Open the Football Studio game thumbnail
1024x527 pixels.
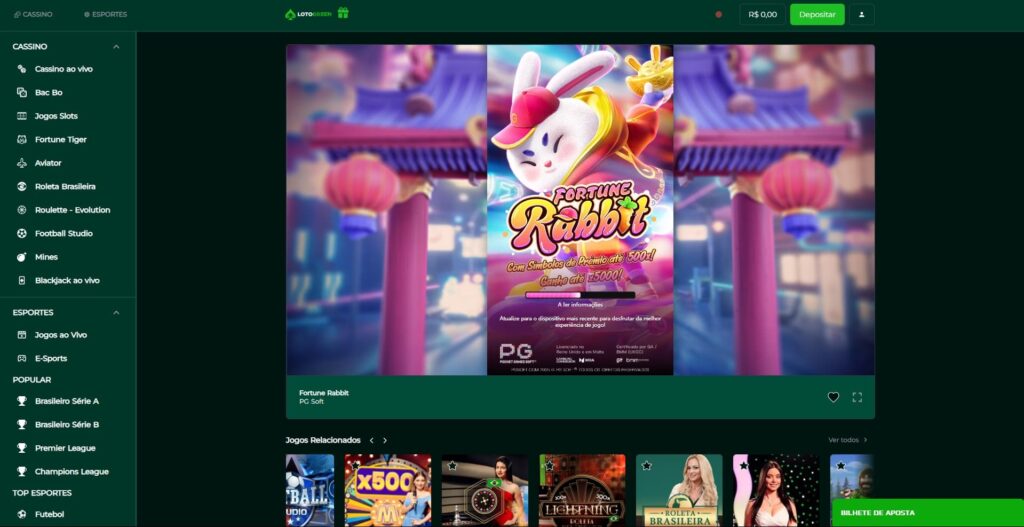pyautogui.click(x=310, y=490)
